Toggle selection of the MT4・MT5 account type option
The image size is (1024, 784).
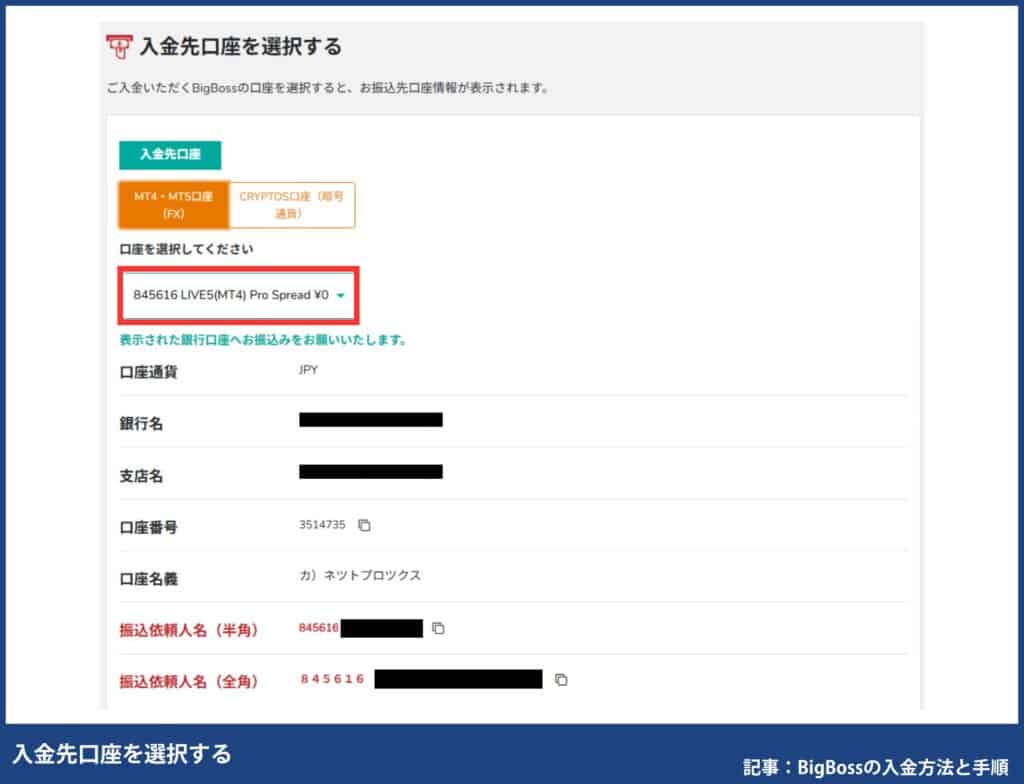click(173, 204)
